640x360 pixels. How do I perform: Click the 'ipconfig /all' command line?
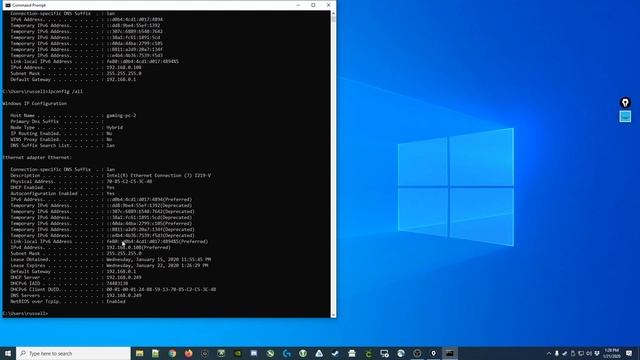[x=42, y=91]
